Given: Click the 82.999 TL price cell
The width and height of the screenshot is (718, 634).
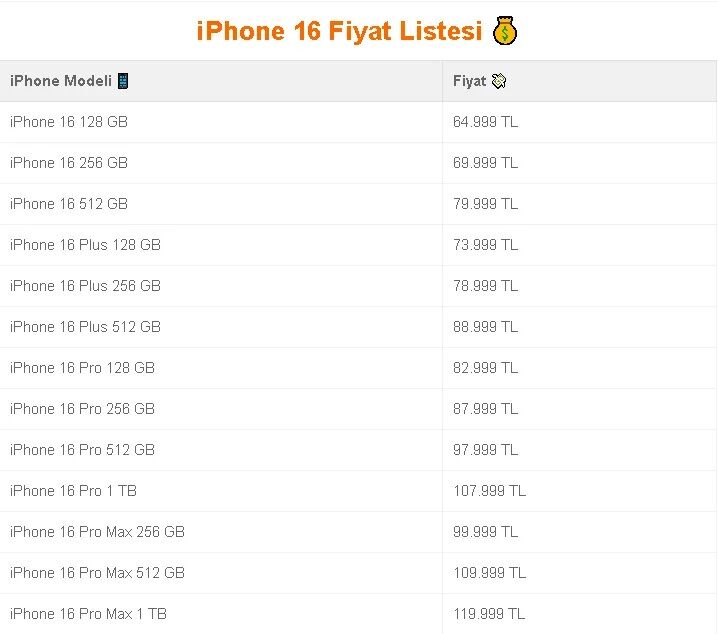Looking at the screenshot, I should click(485, 368).
